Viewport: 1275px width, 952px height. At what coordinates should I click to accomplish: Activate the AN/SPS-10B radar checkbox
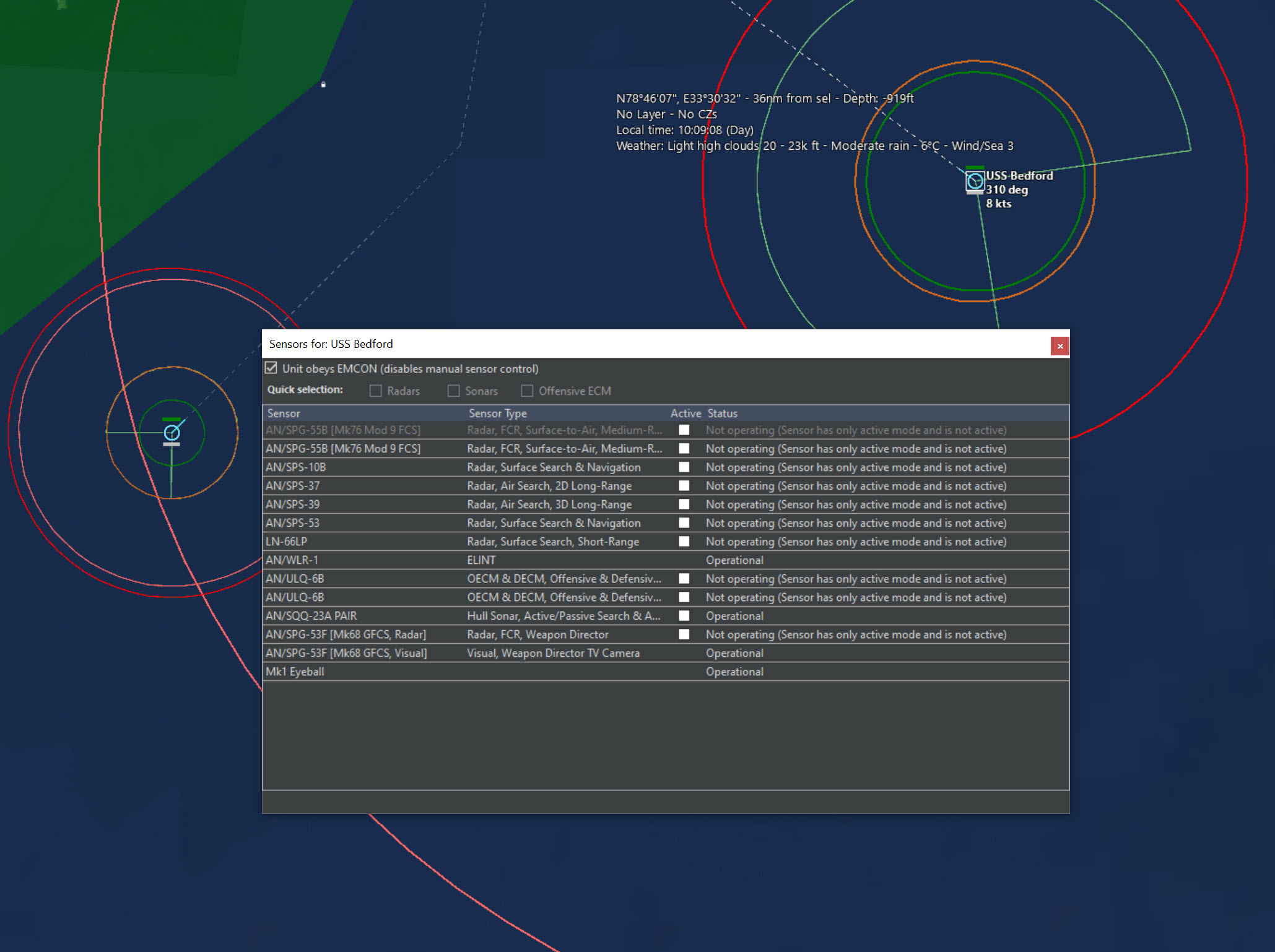point(684,467)
